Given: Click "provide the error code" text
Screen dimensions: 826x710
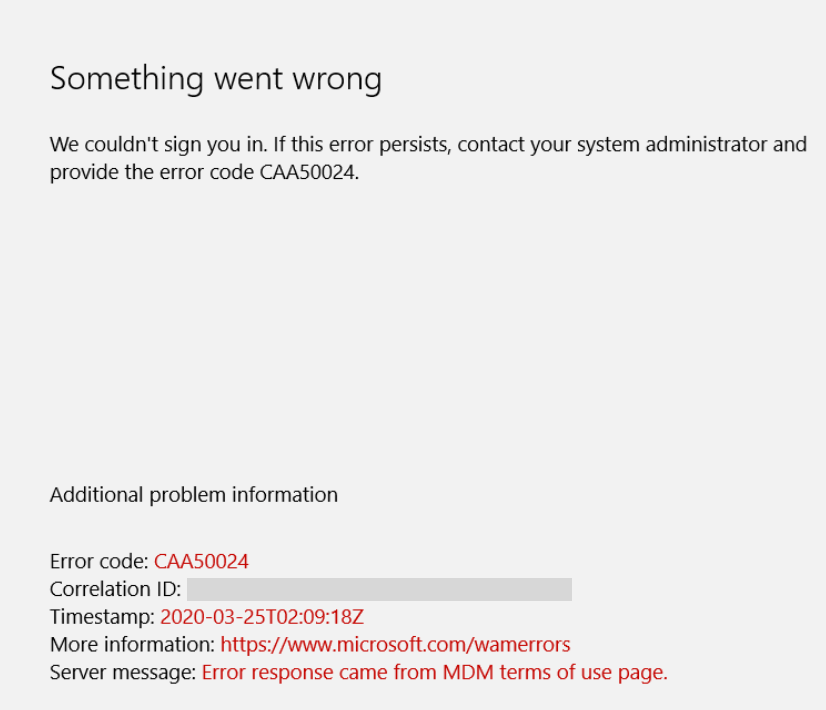Looking at the screenshot, I should click(152, 172).
